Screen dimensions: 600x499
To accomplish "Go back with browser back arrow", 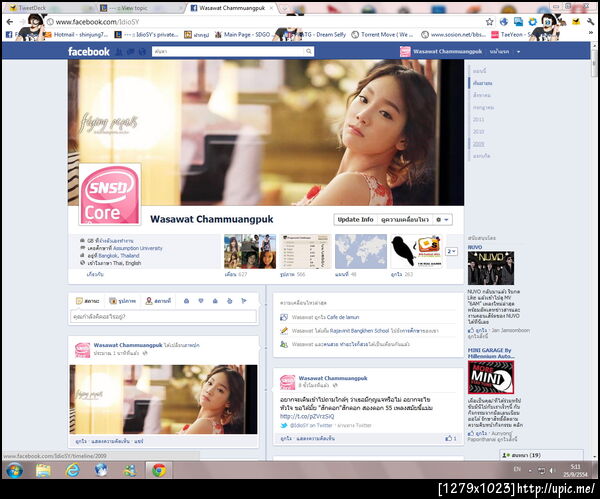I will click(x=10, y=22).
